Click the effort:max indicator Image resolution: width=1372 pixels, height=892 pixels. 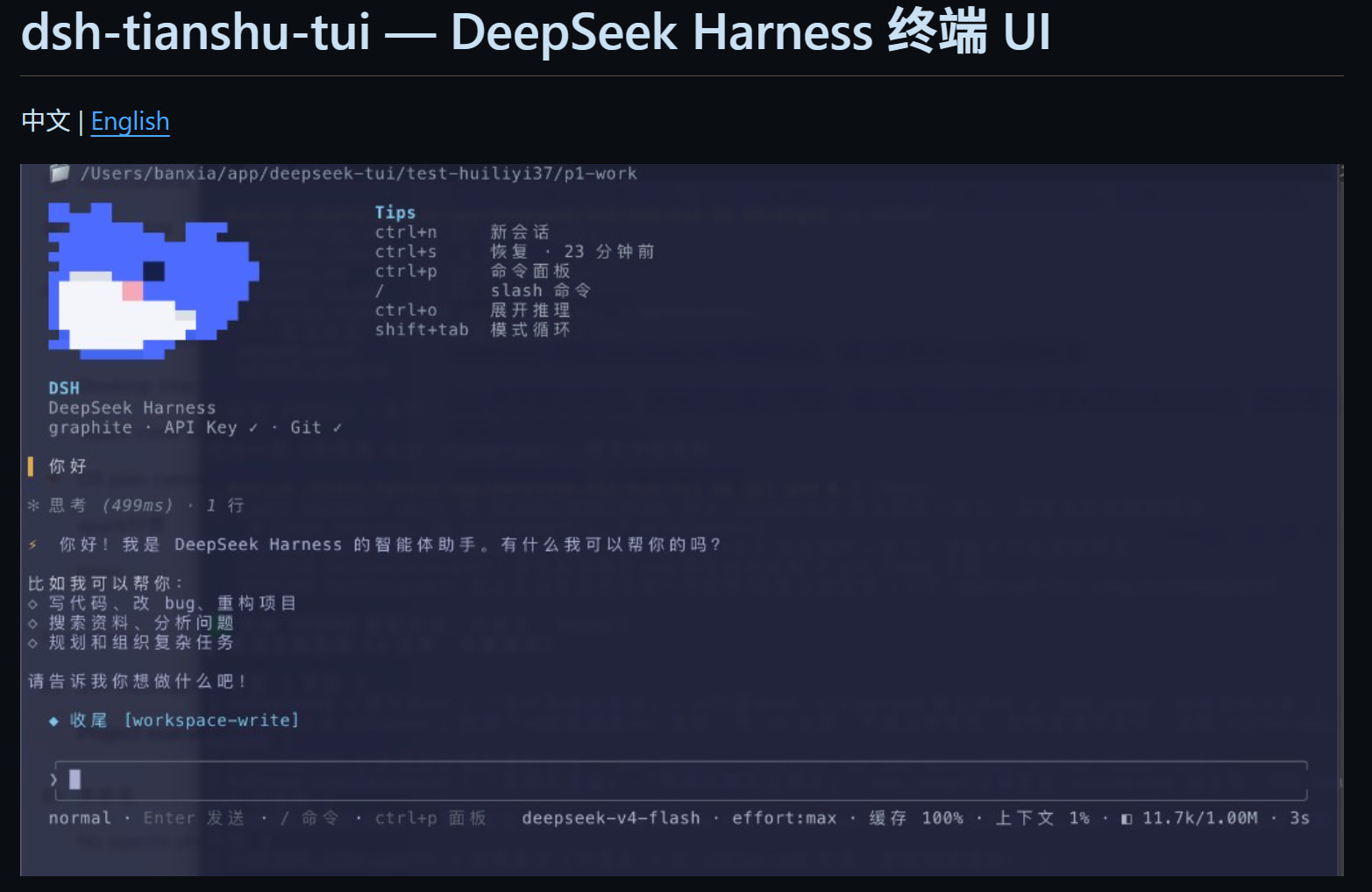tap(785, 817)
